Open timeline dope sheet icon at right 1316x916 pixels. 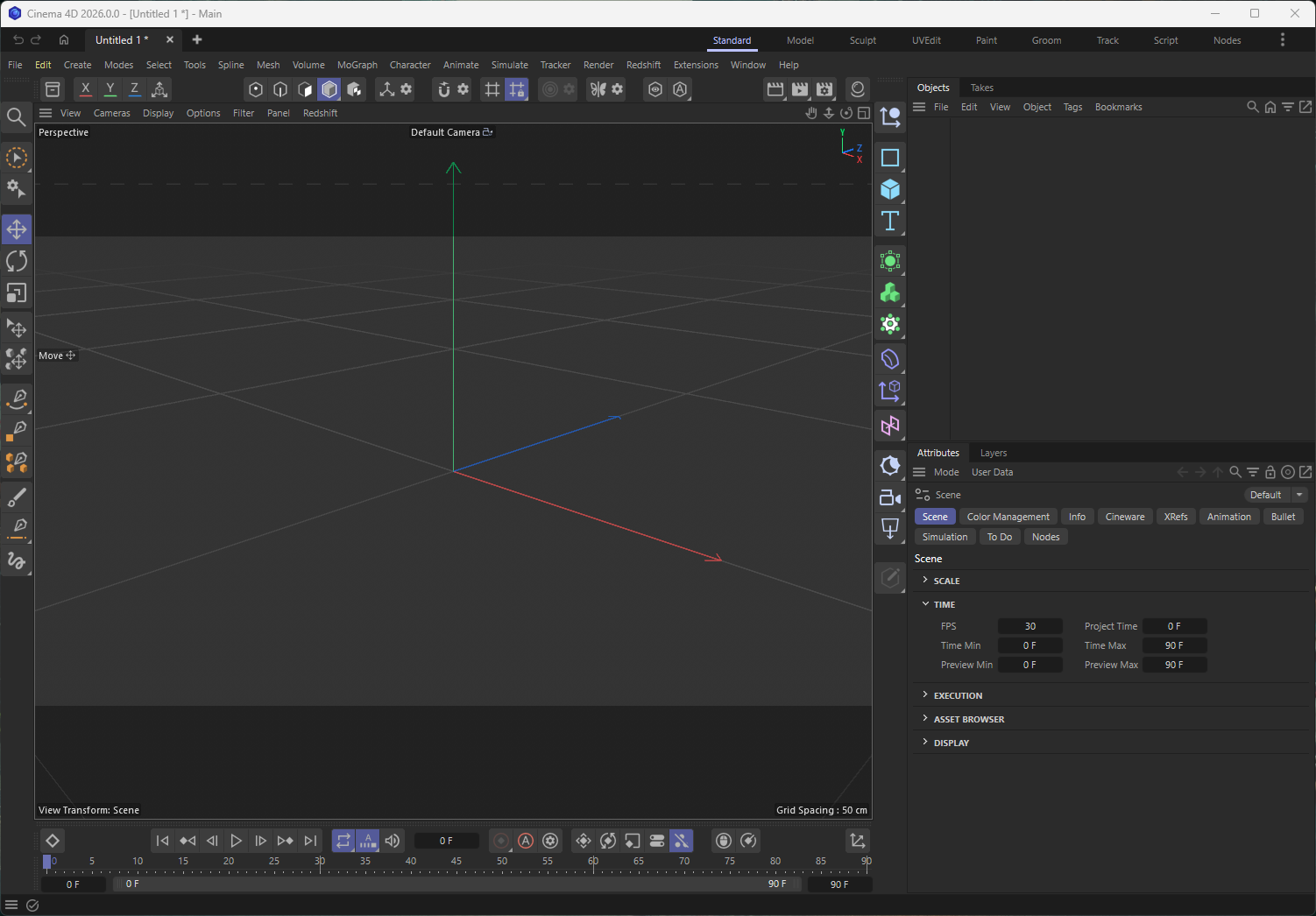point(858,841)
